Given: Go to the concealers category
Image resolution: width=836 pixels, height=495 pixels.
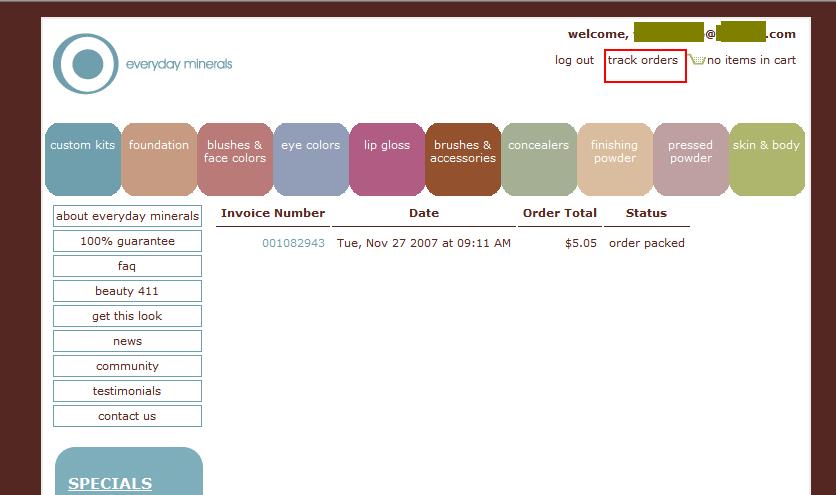Looking at the screenshot, I should pos(538,159).
